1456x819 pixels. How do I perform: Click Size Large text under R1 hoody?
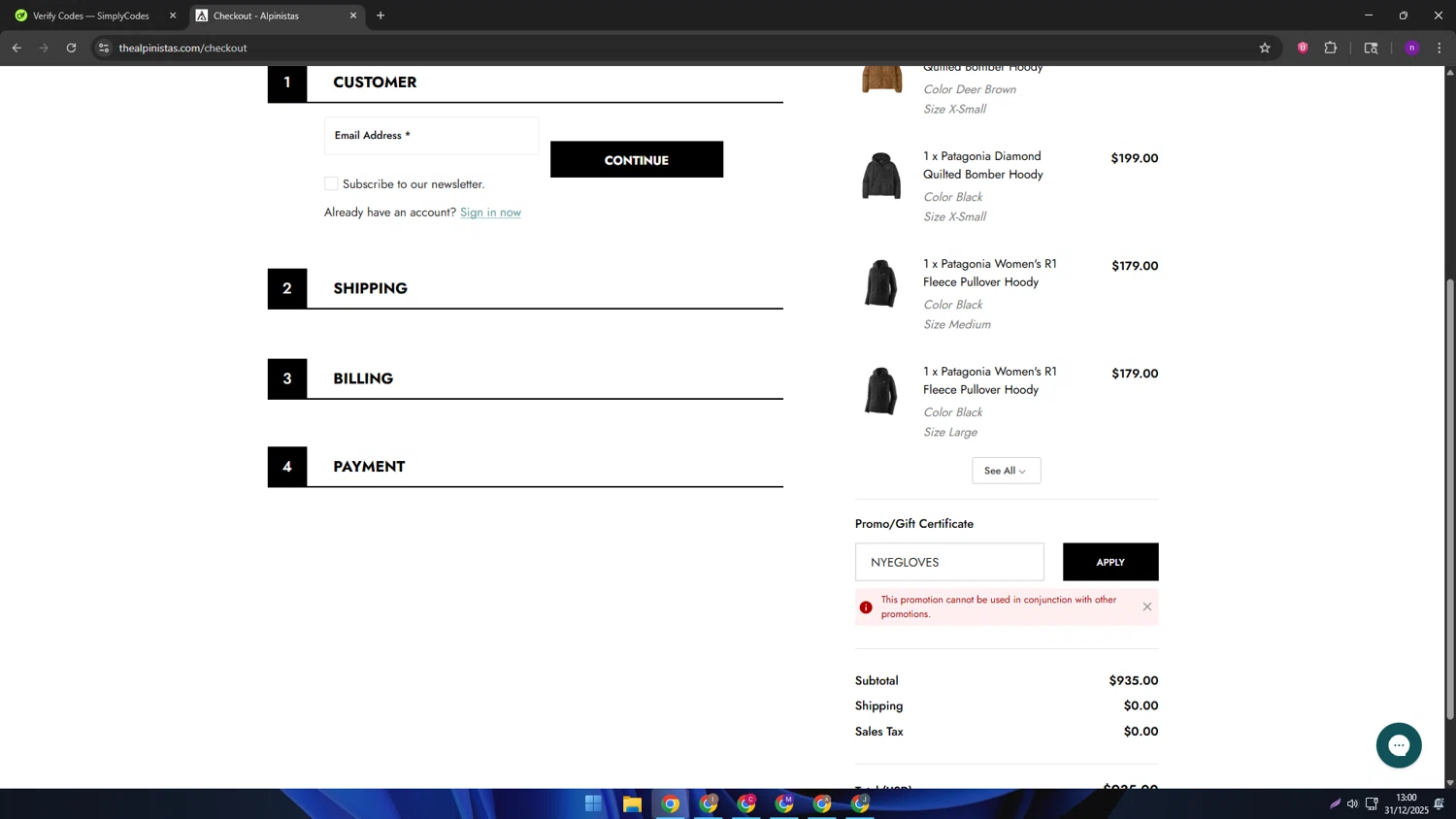point(950,432)
